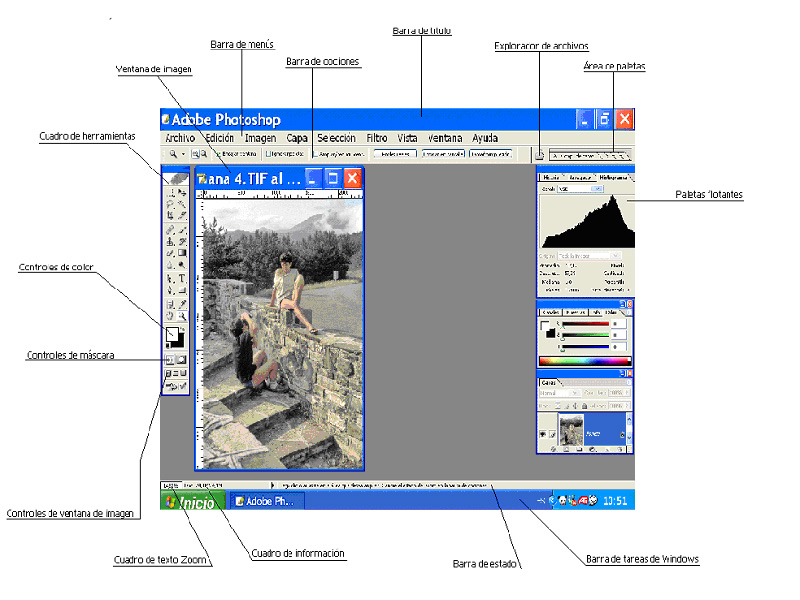
Task: Open the opacity dropdown in Capas palette
Action: tap(626, 392)
